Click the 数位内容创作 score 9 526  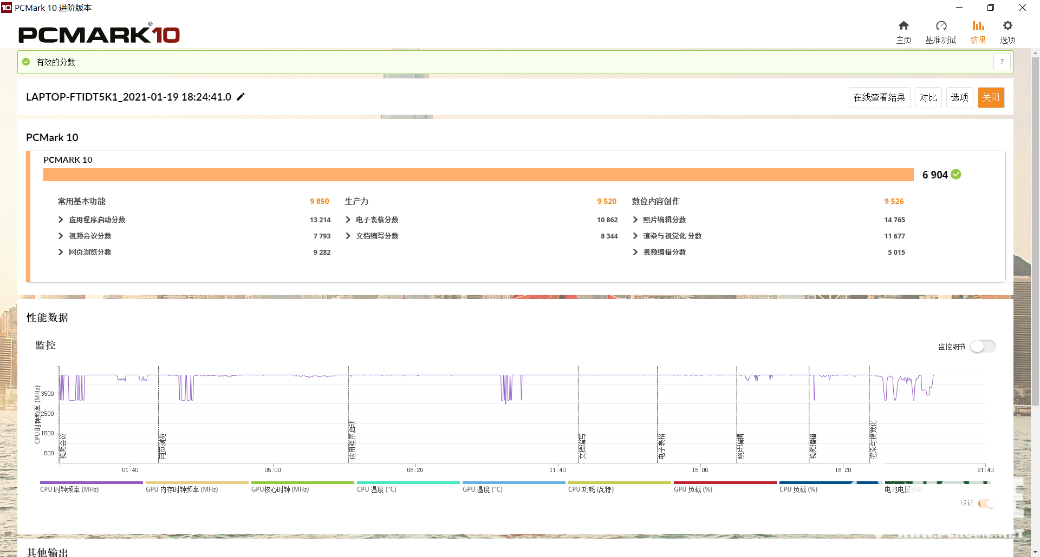point(893,202)
